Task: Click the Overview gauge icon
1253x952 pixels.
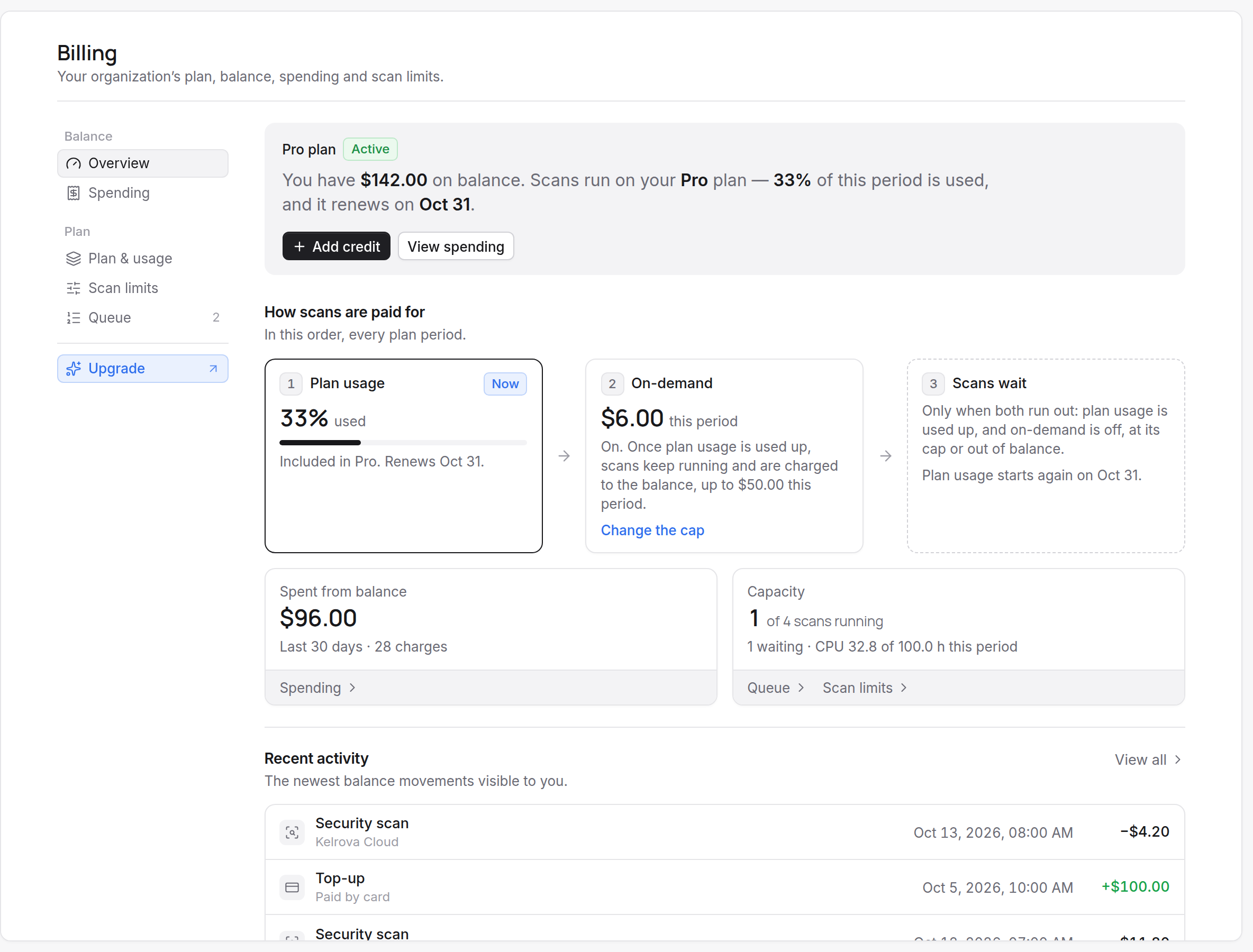Action: (74, 163)
